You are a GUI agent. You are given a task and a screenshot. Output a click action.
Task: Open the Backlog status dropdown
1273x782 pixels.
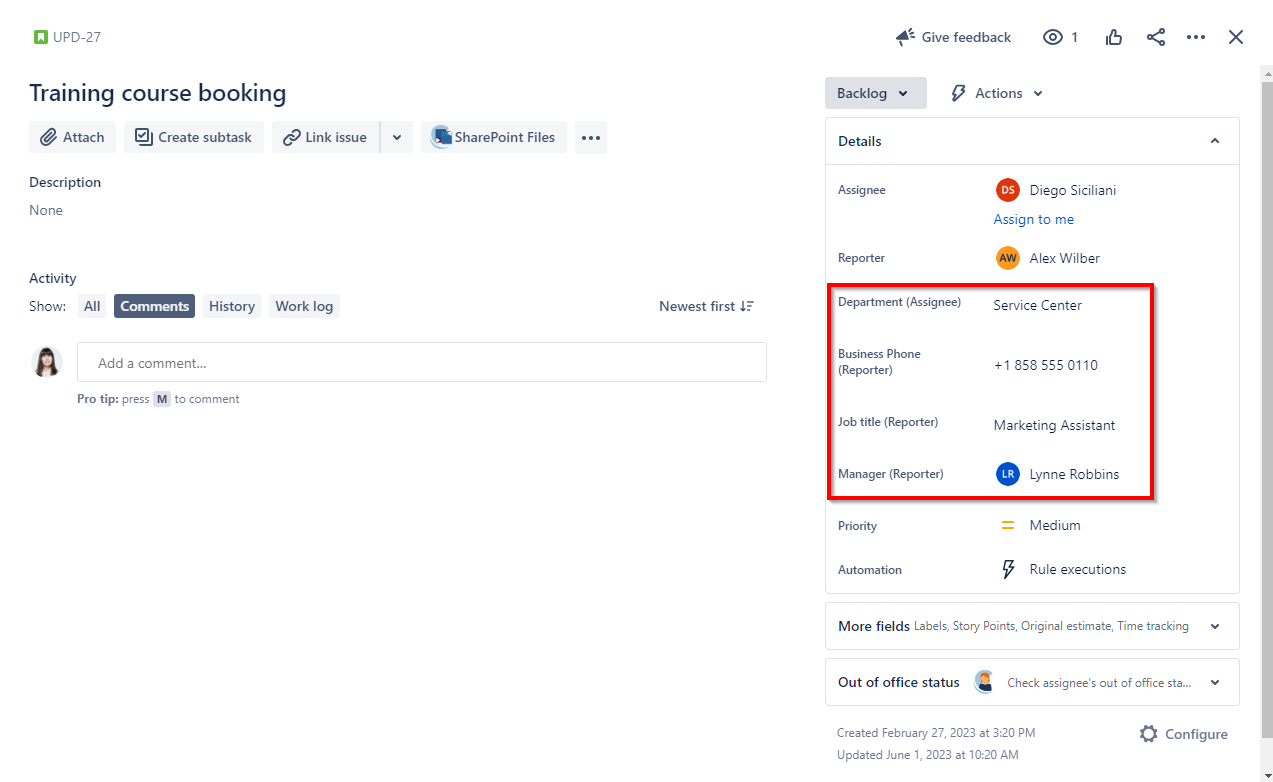[x=874, y=93]
